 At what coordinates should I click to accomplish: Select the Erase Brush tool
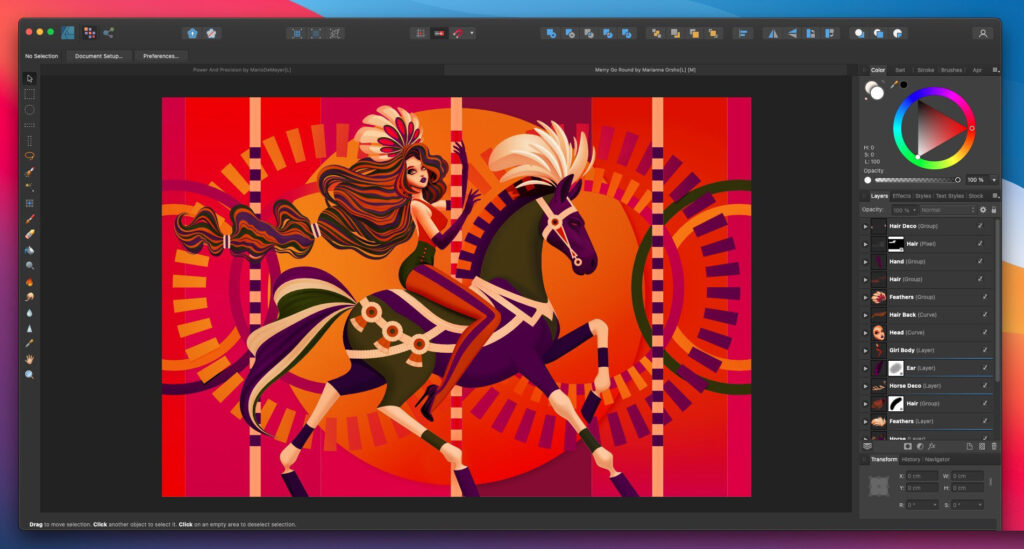tap(29, 234)
